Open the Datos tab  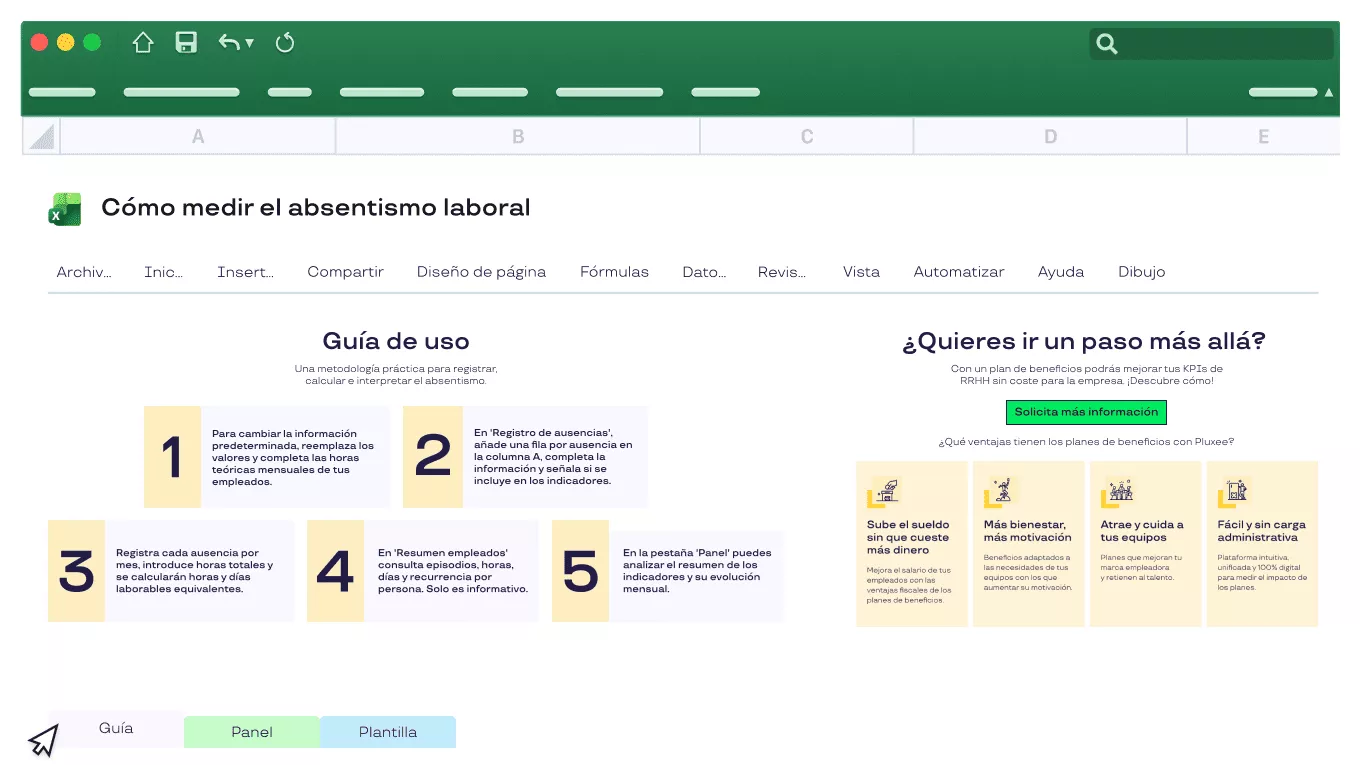(704, 272)
